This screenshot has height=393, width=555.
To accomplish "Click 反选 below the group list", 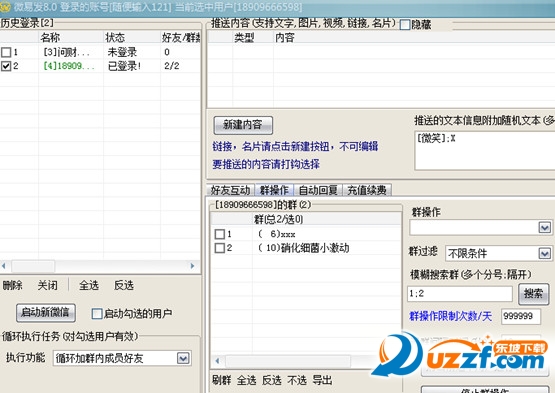I will point(272,381).
